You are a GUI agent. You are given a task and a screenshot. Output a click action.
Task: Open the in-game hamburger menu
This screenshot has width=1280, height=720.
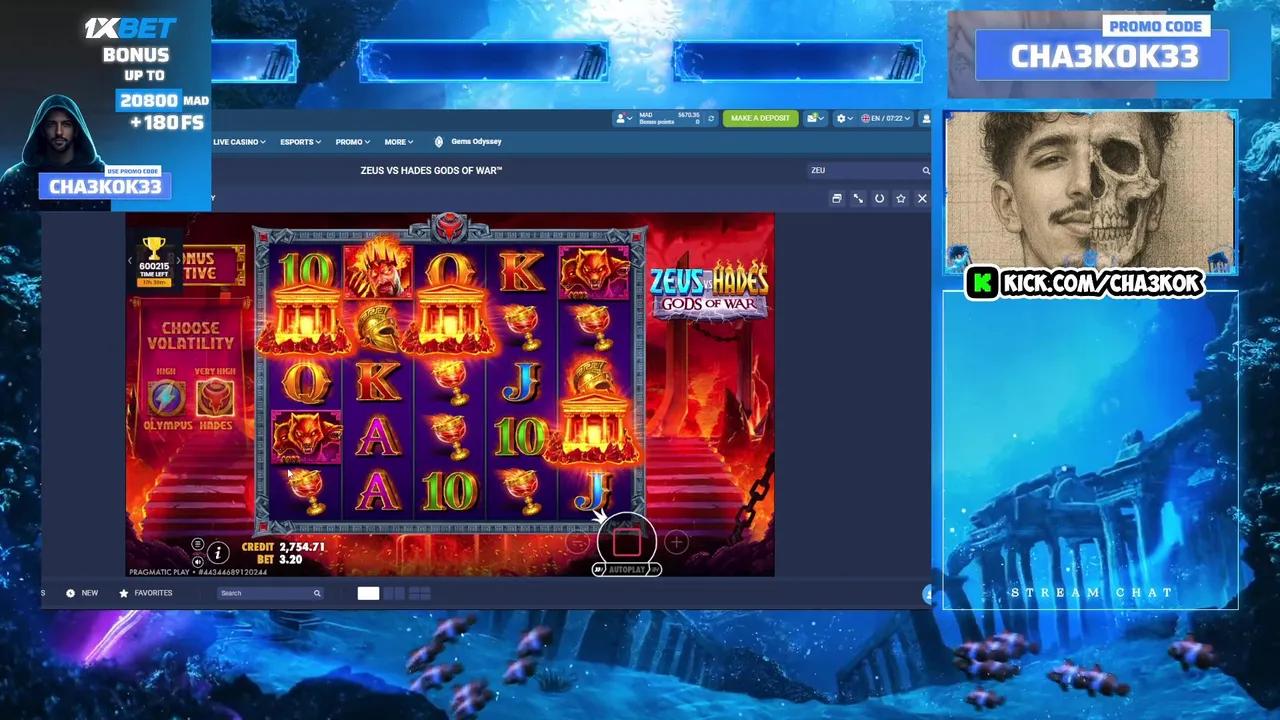(x=198, y=544)
